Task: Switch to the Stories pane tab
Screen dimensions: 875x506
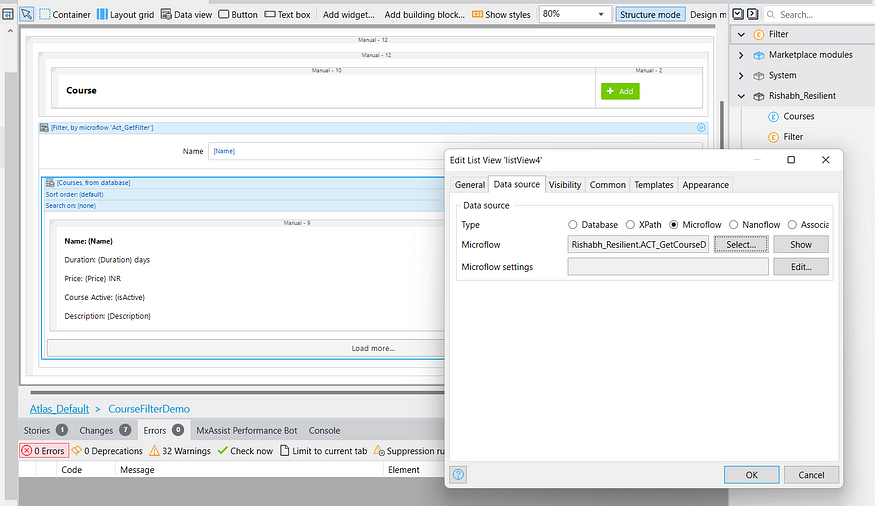Action: (x=45, y=430)
